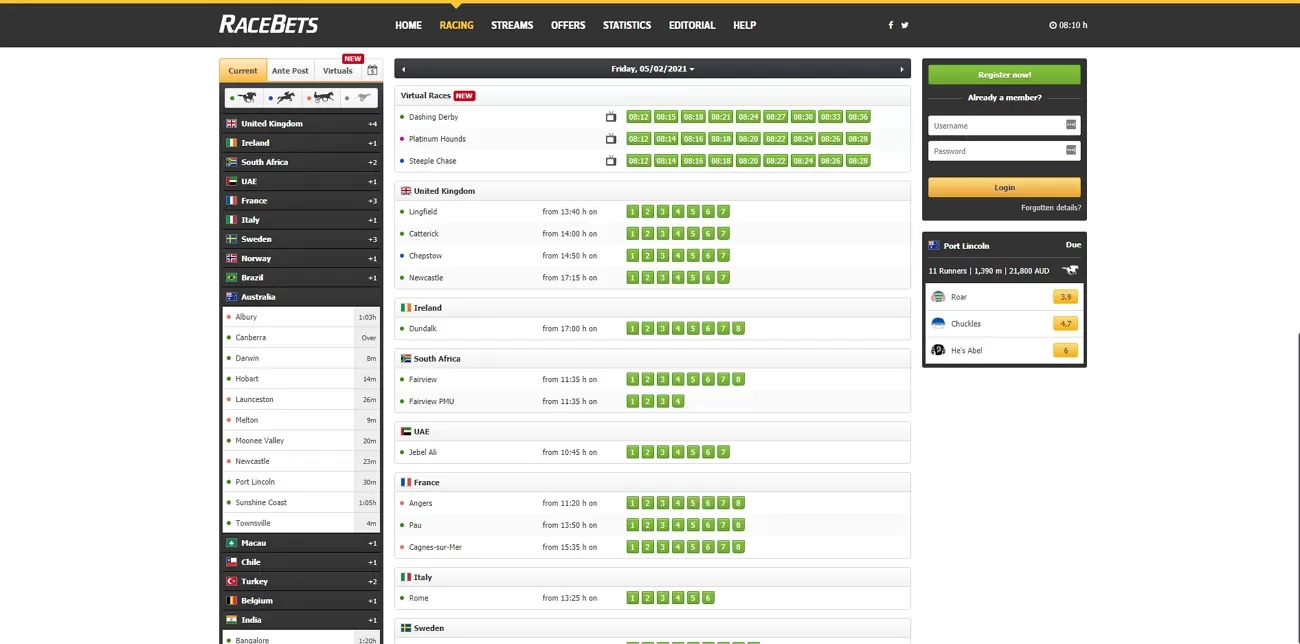Select race 8 at Dundalk
The width and height of the screenshot is (1300, 644).
[x=738, y=329]
